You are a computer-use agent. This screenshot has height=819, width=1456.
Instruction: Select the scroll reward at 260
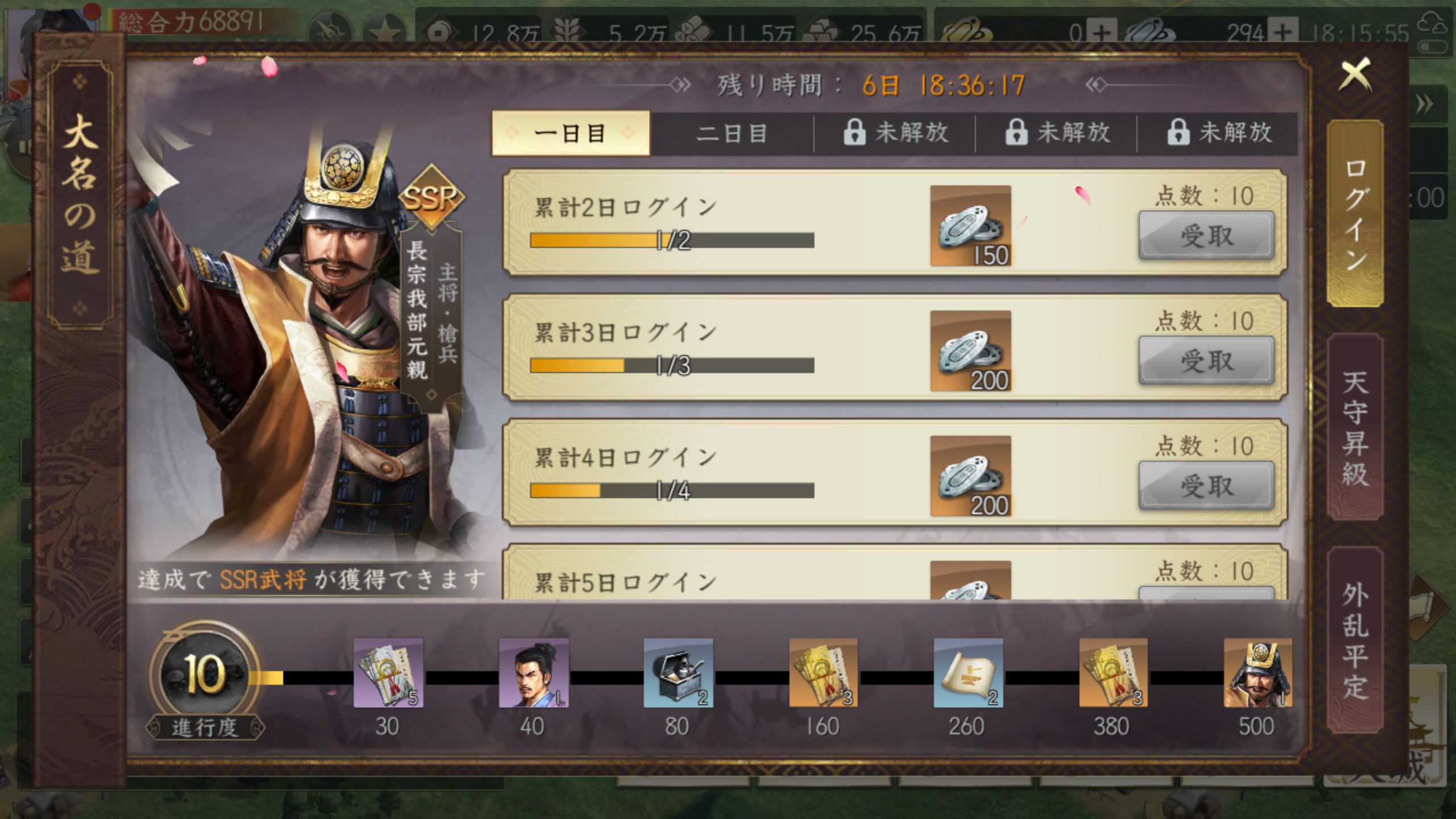[x=968, y=672]
